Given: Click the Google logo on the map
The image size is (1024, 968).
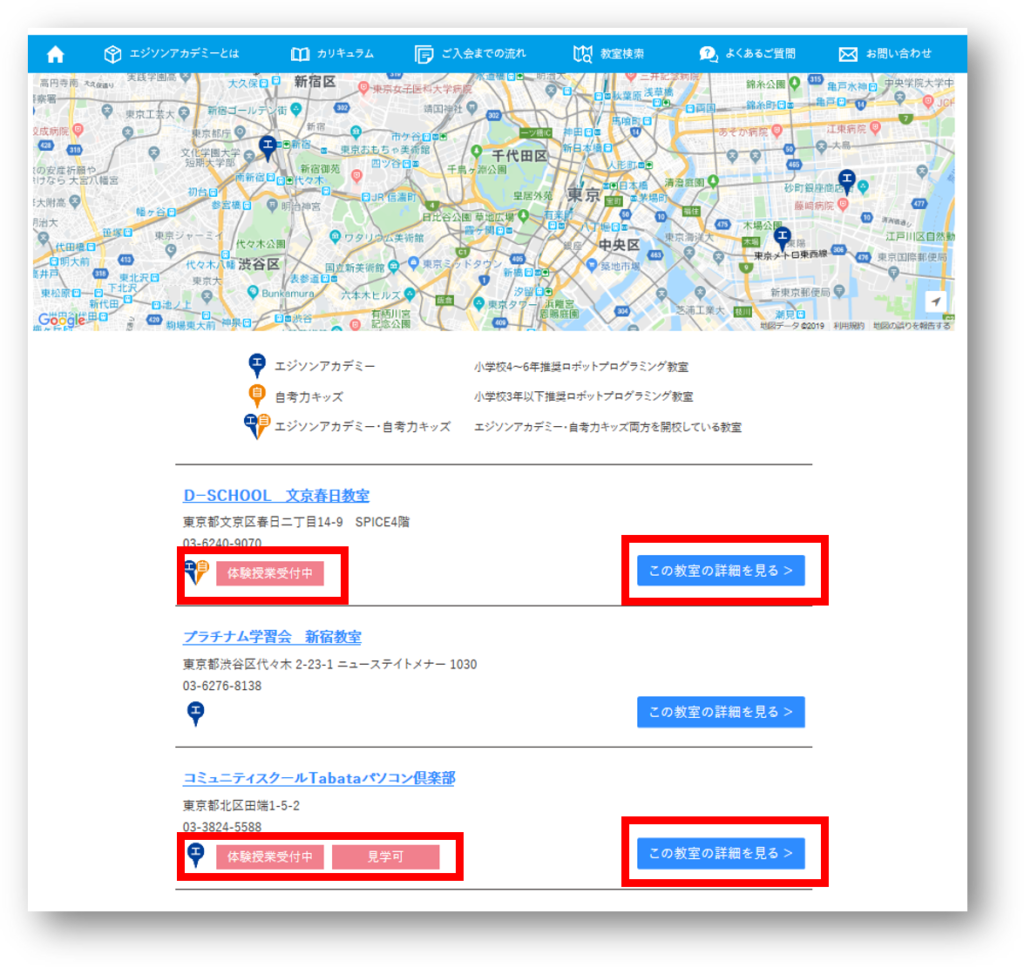Looking at the screenshot, I should (x=61, y=319).
